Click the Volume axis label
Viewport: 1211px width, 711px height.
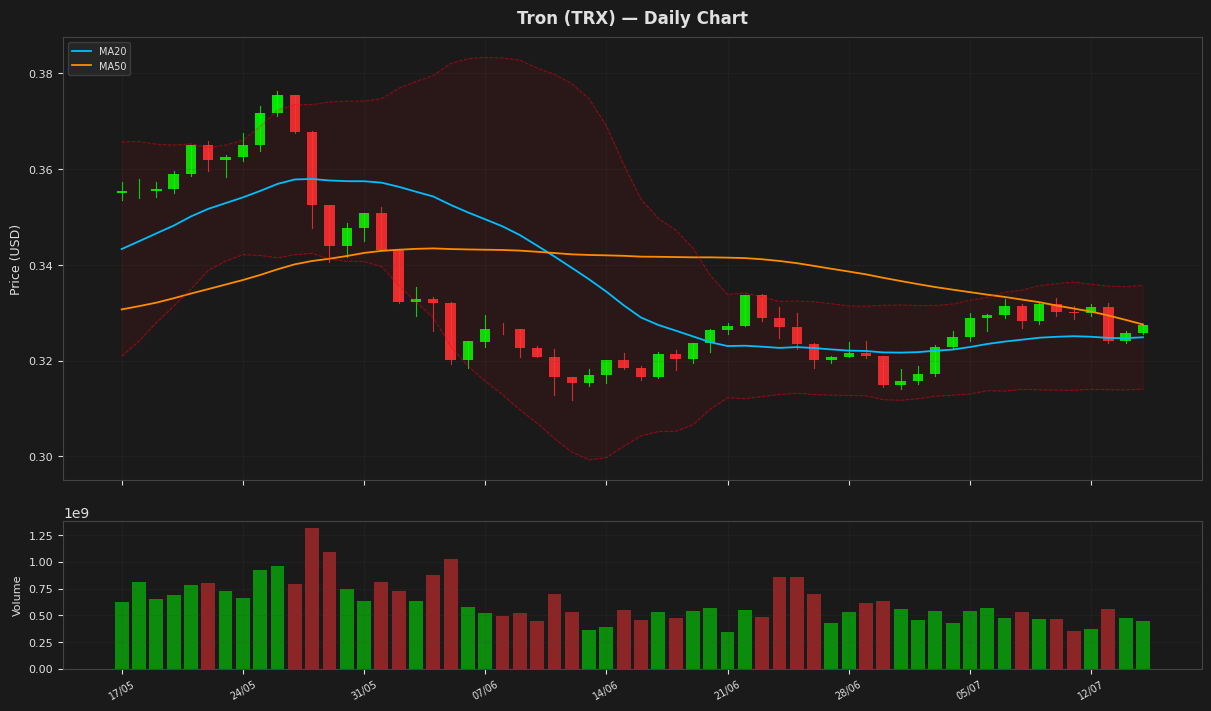(17, 596)
